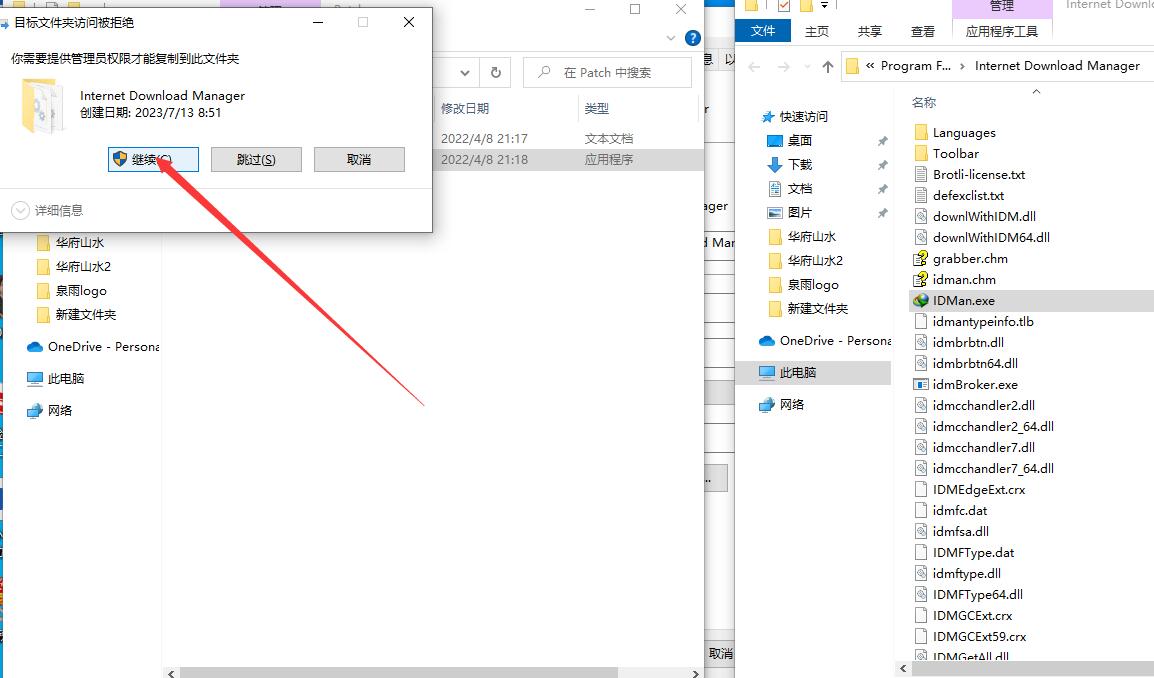Switch to the 查看 ribbon tab
This screenshot has height=678, width=1154.
(923, 31)
